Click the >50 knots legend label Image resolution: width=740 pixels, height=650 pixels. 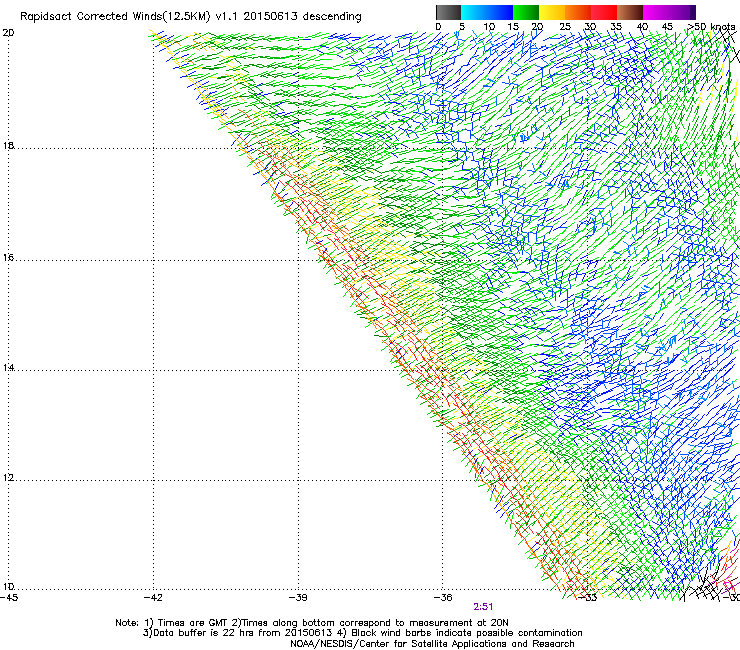[711, 26]
